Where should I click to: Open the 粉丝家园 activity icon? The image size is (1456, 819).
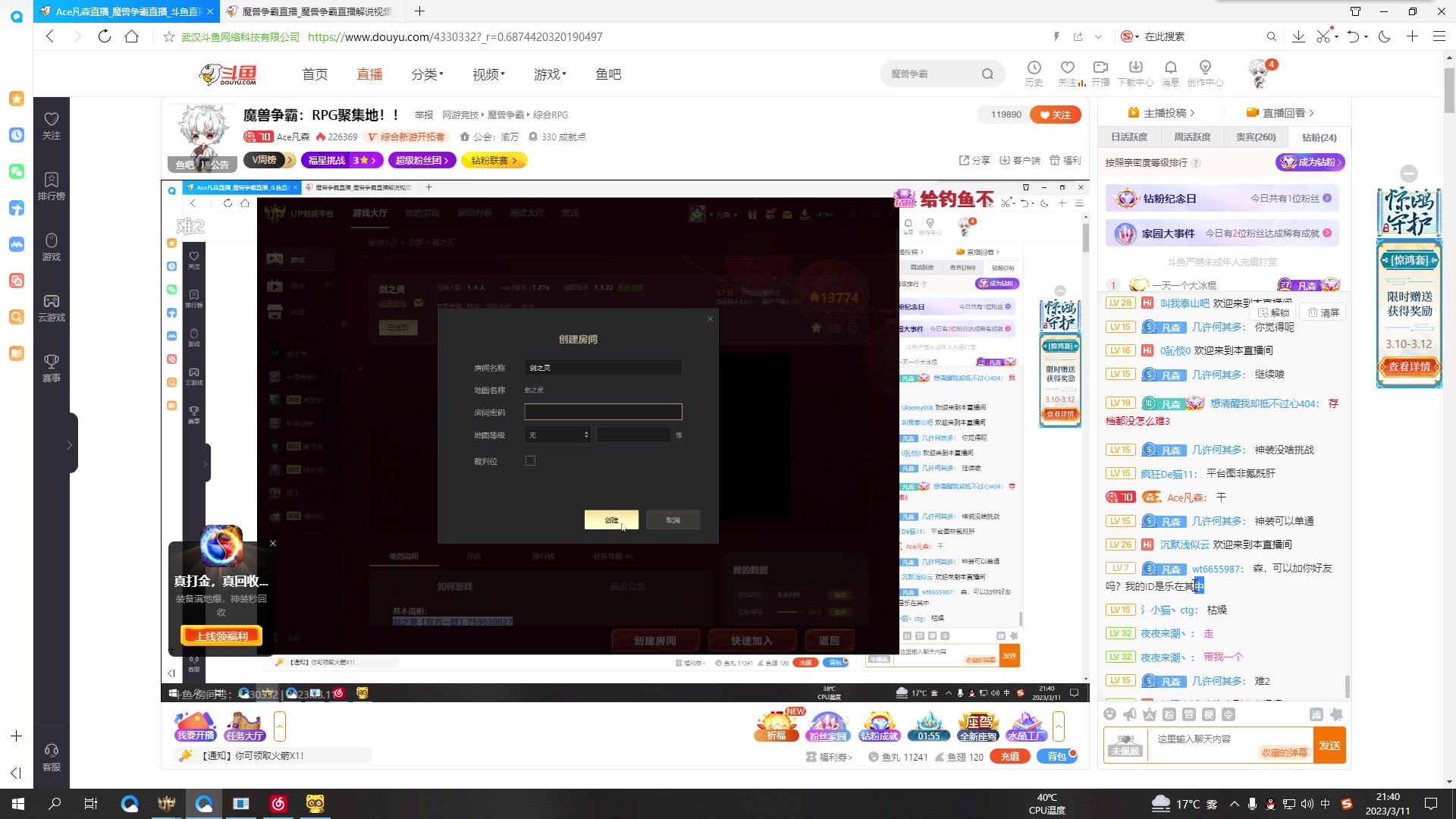coord(827,726)
